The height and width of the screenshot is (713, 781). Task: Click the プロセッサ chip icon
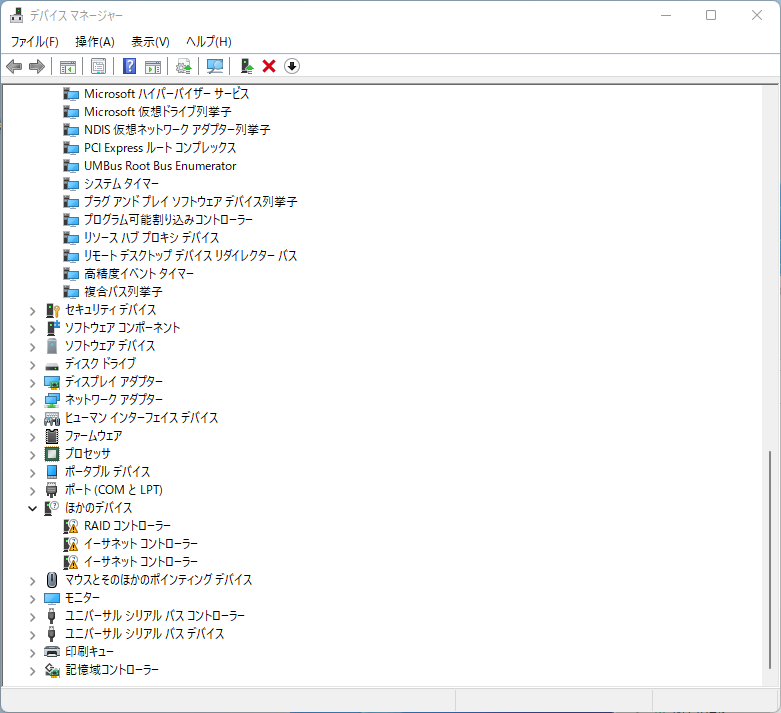pos(52,454)
